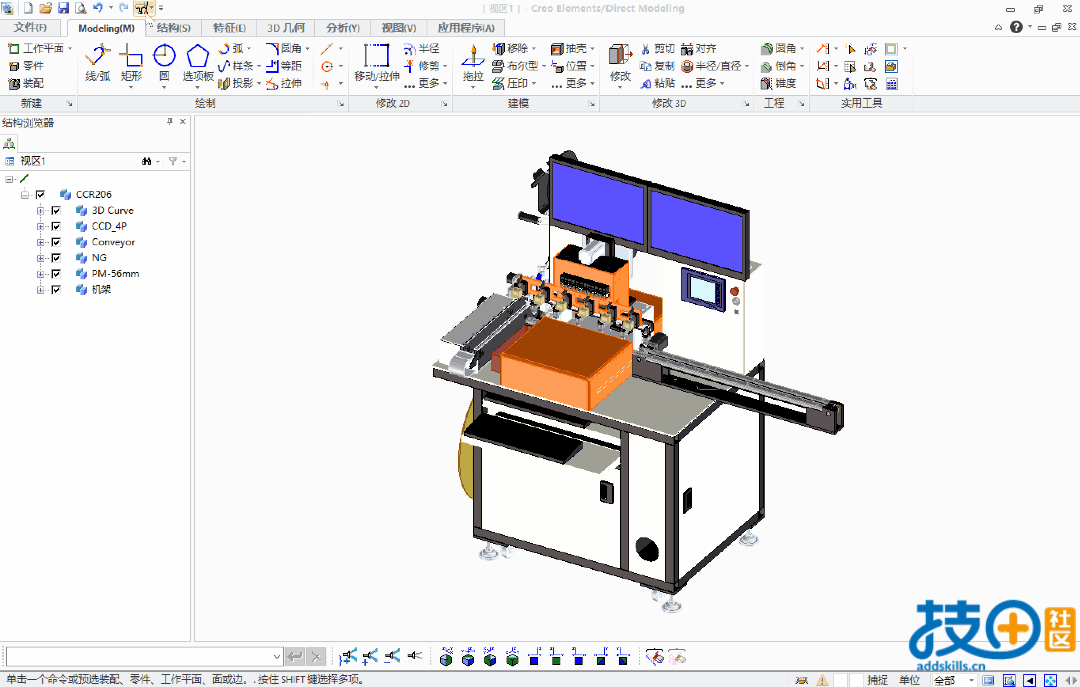Choose the 矩形 rectangle tool
The width and height of the screenshot is (1080, 687).
[x=131, y=63]
